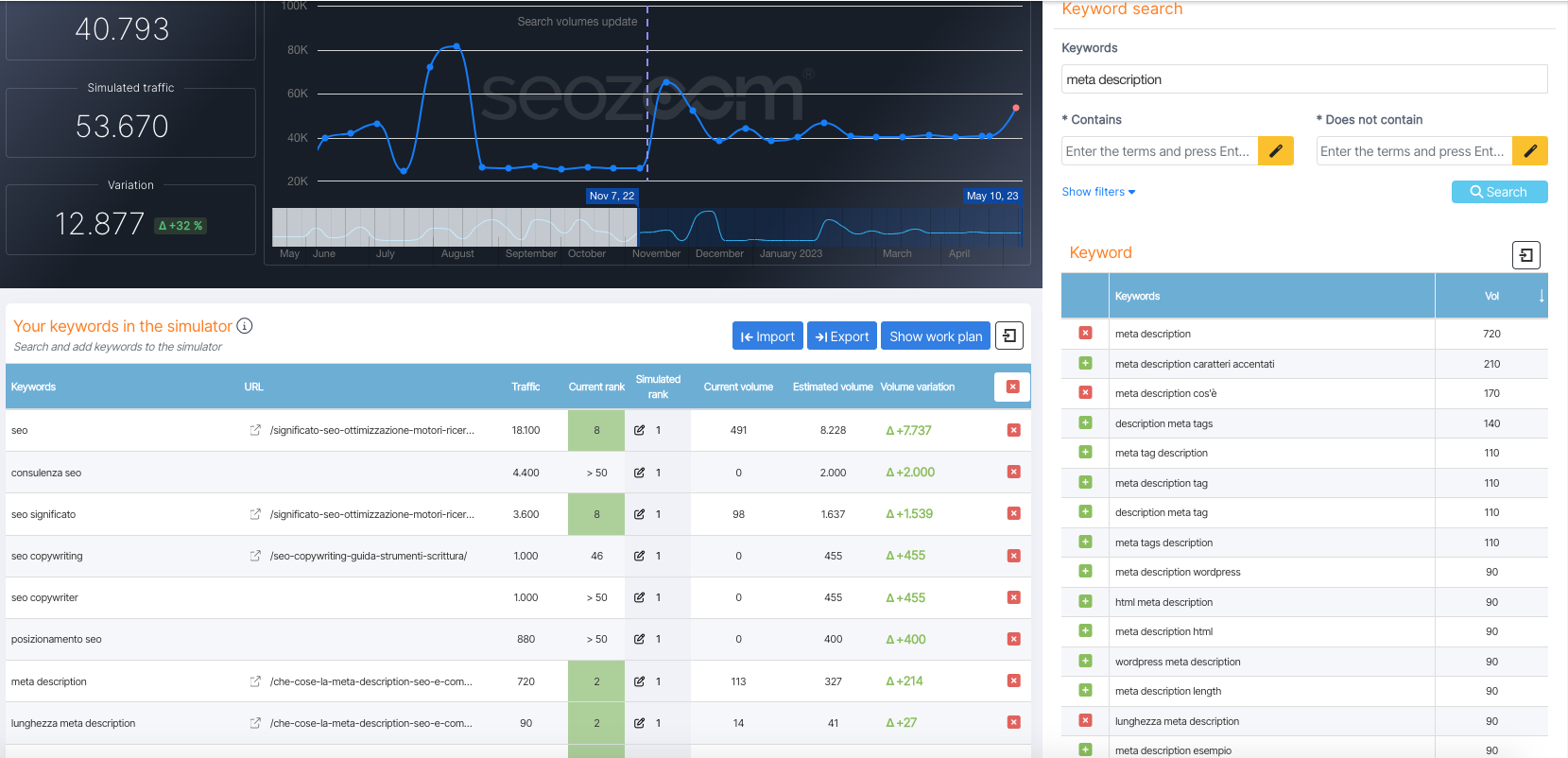Open the Show work plan button
The image size is (1568, 758).
tap(936, 336)
